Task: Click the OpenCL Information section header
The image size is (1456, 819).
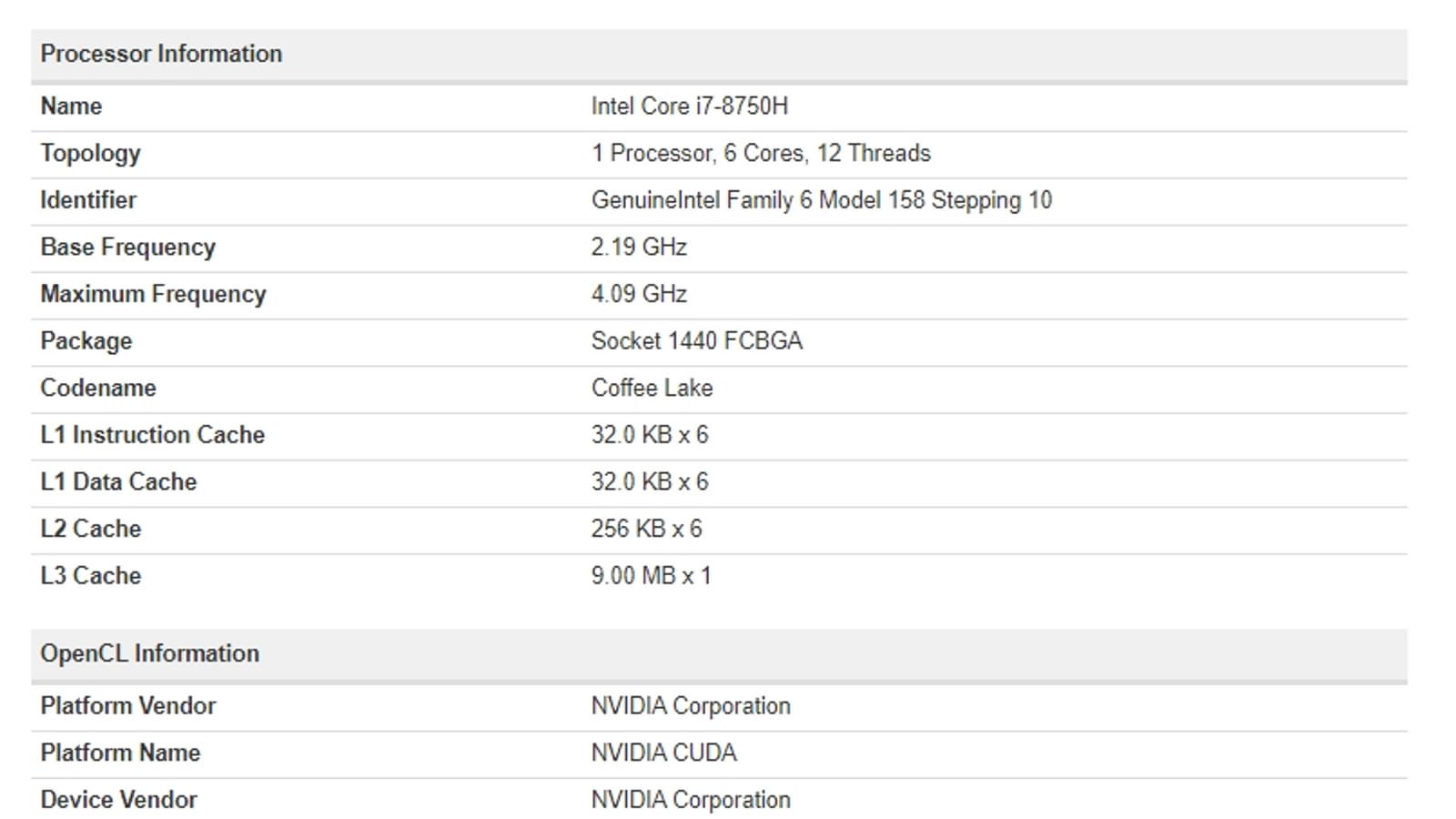Action: click(x=149, y=653)
